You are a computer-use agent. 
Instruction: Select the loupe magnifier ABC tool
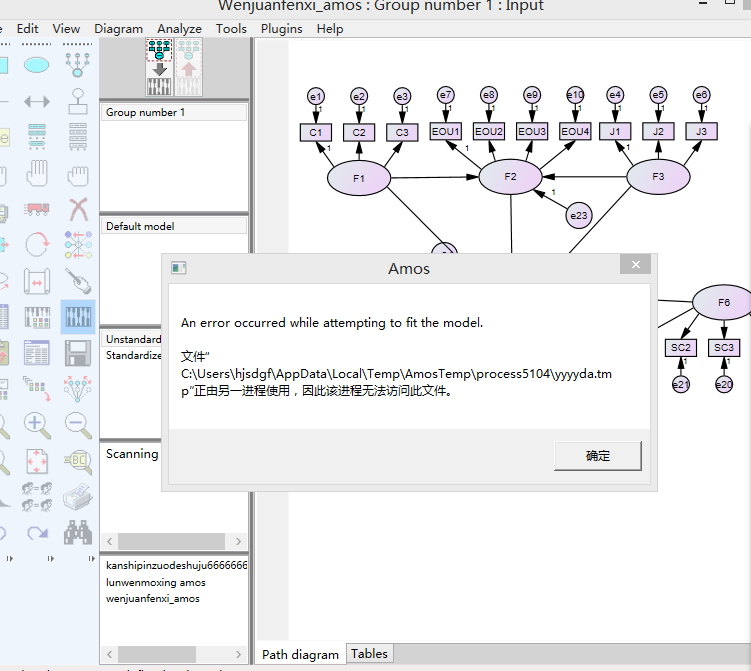[x=78, y=462]
